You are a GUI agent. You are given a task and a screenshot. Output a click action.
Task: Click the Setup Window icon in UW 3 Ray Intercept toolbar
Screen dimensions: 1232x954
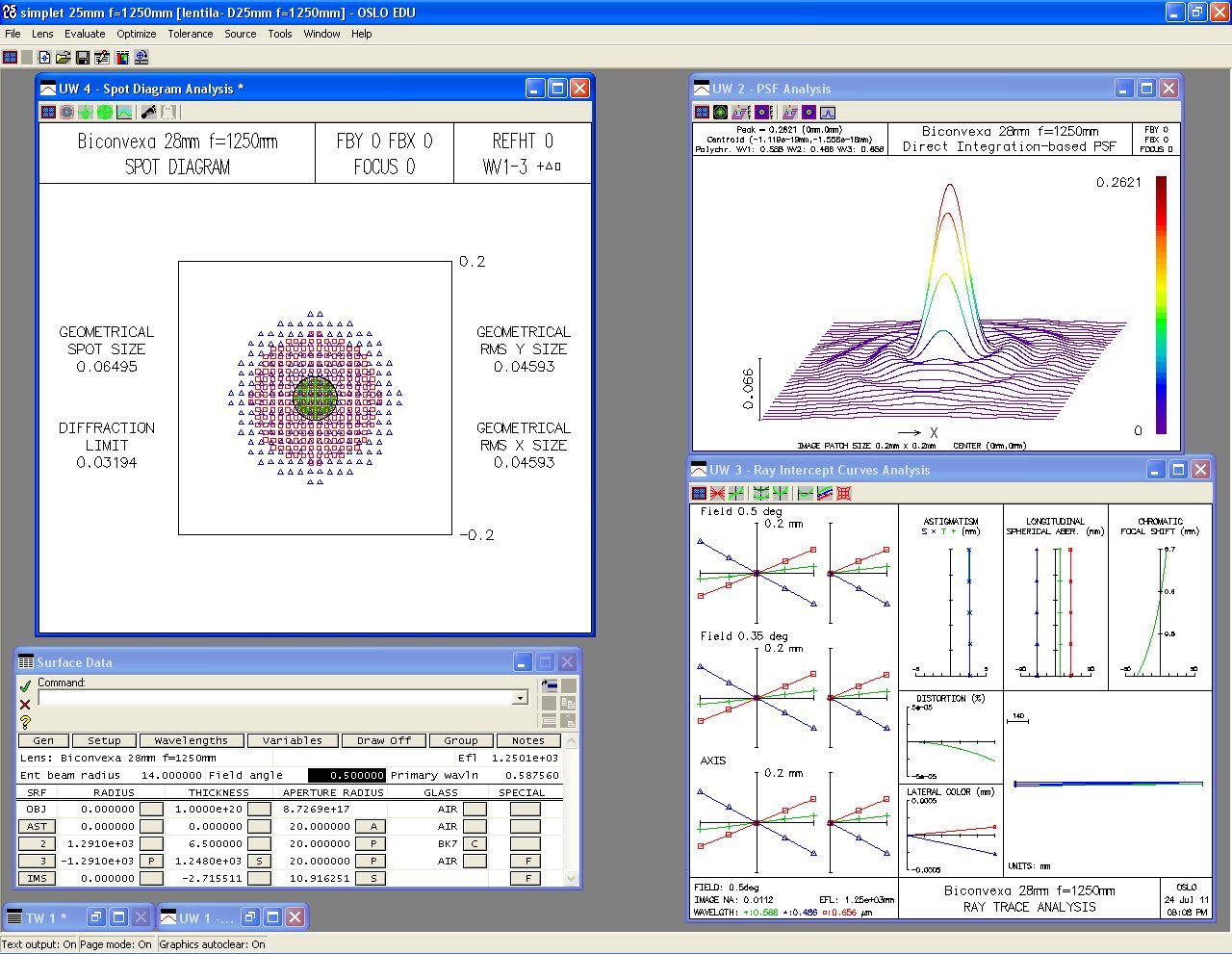[699, 493]
